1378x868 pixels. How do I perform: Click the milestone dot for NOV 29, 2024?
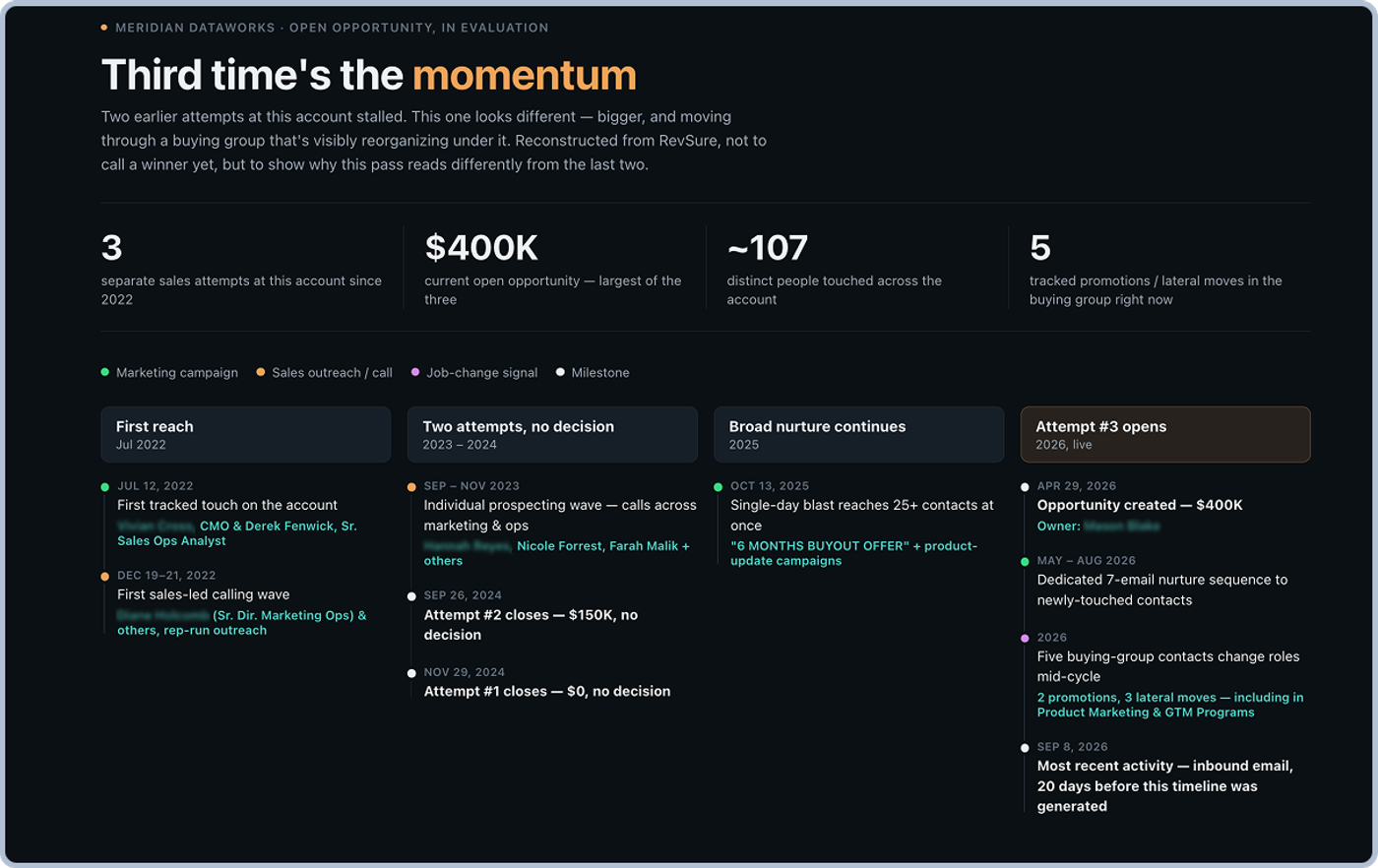[411, 673]
